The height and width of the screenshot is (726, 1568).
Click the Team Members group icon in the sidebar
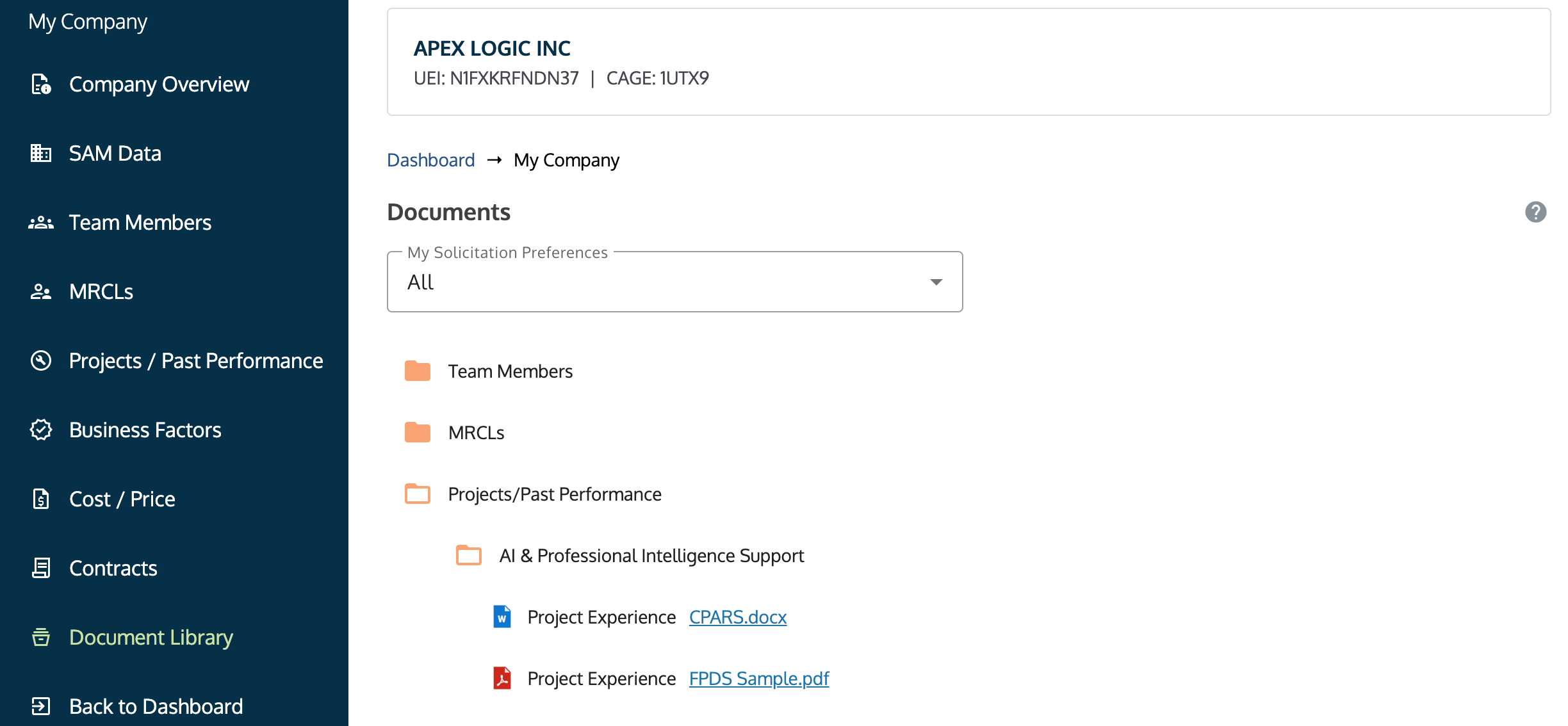(x=41, y=223)
